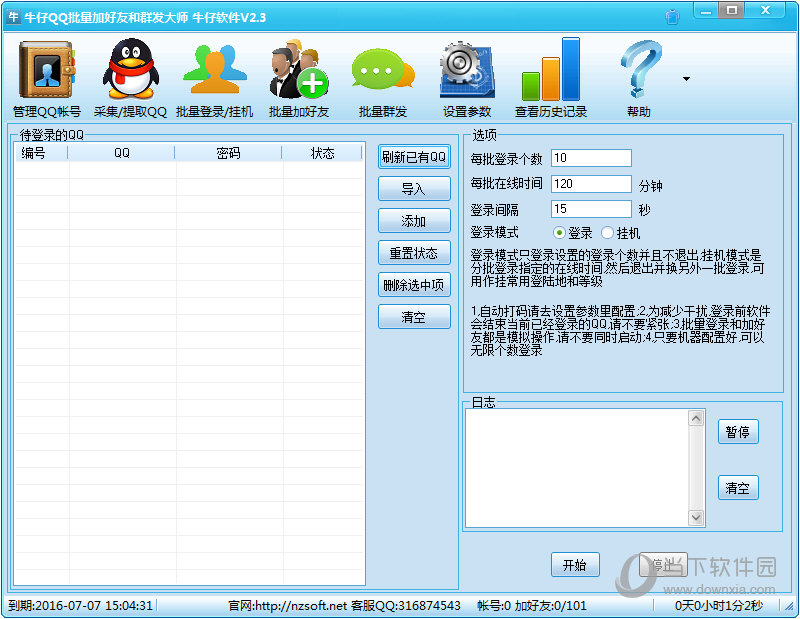The height and width of the screenshot is (619, 800).
Task: Click the 暂停 pause button in log panel
Action: tap(738, 432)
